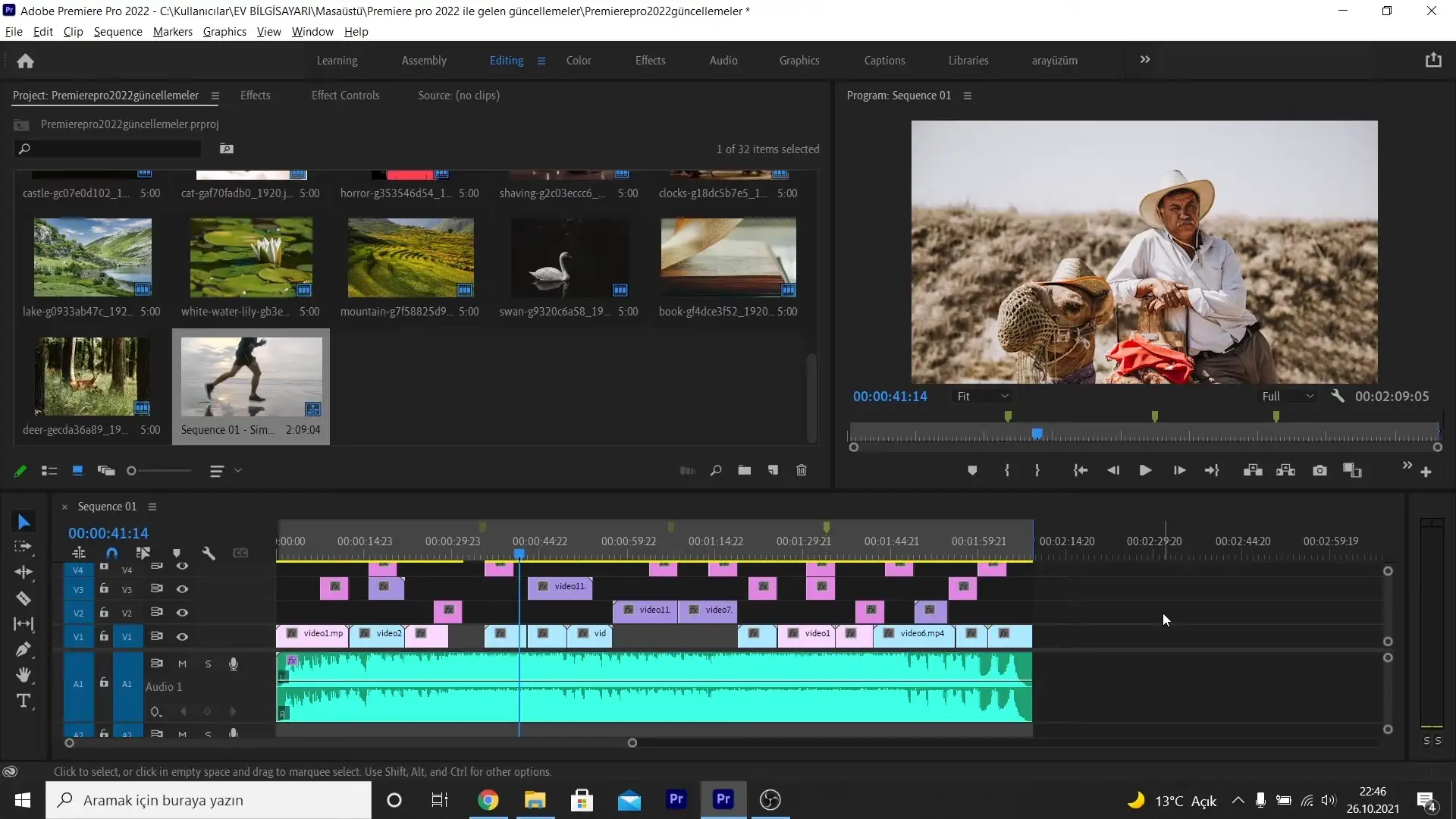Open the Sequence menu
Screen dimensions: 1456x819
(x=118, y=31)
